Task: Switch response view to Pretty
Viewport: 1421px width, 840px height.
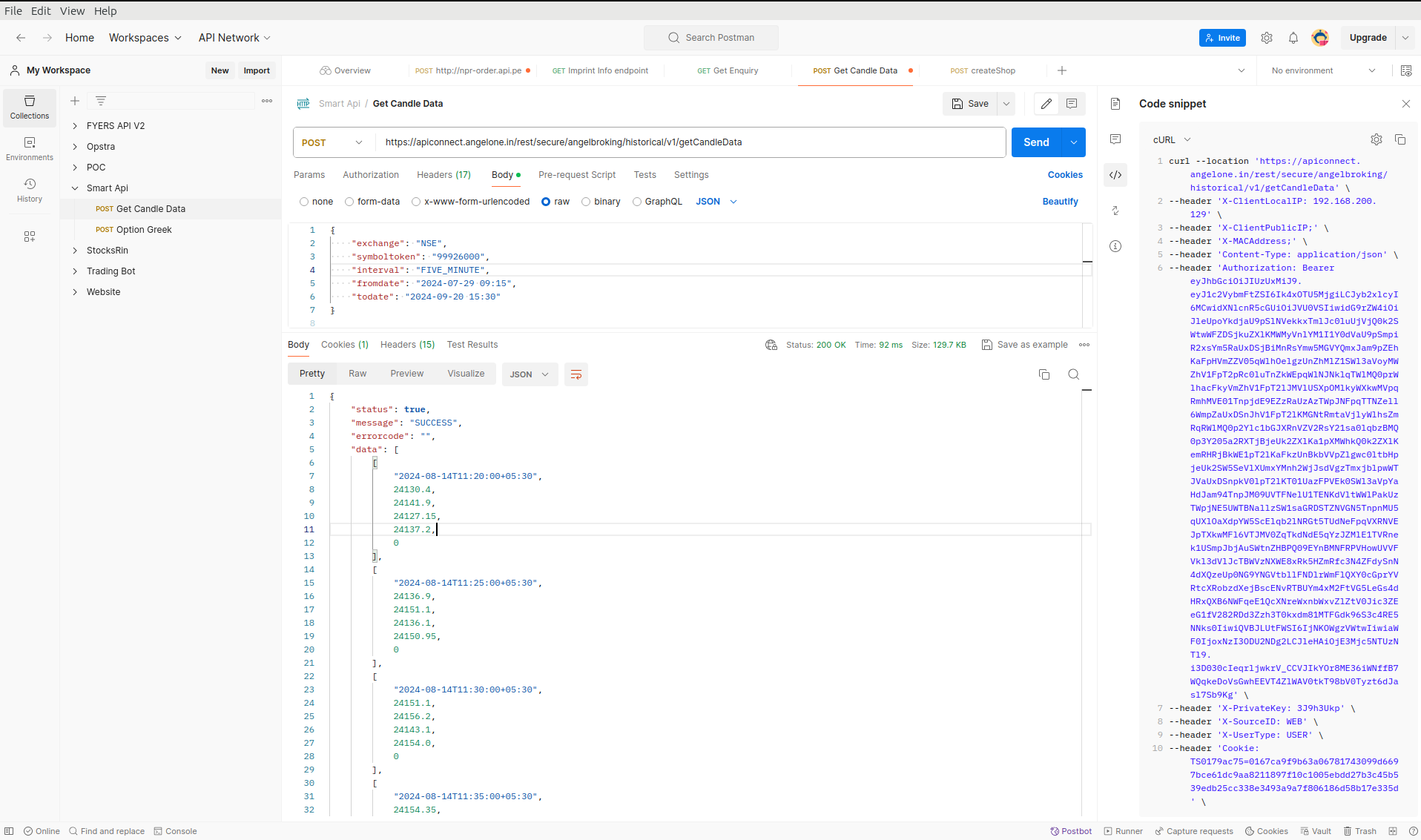Action: click(312, 374)
